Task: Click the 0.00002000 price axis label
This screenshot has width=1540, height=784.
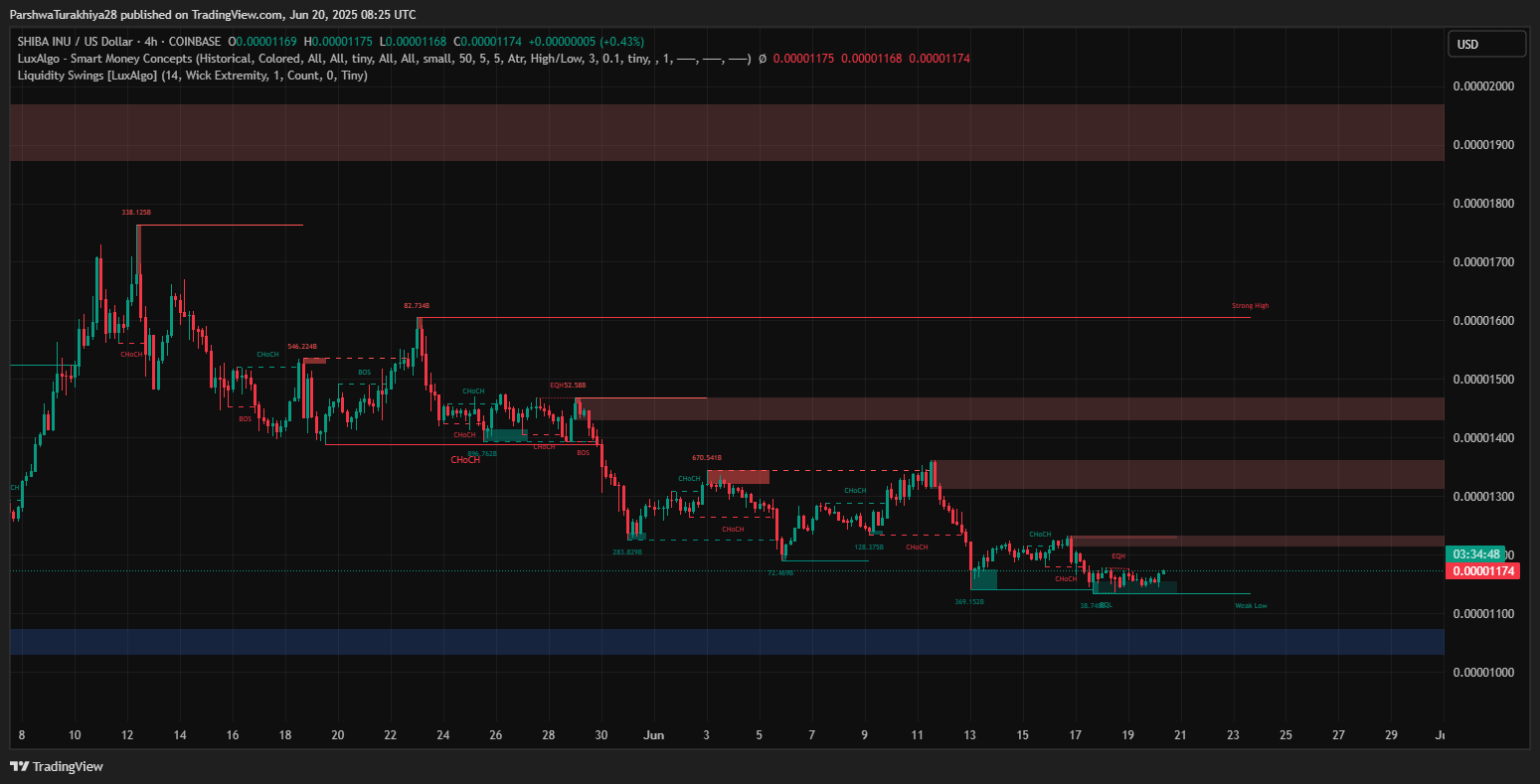Action: pos(1483,86)
